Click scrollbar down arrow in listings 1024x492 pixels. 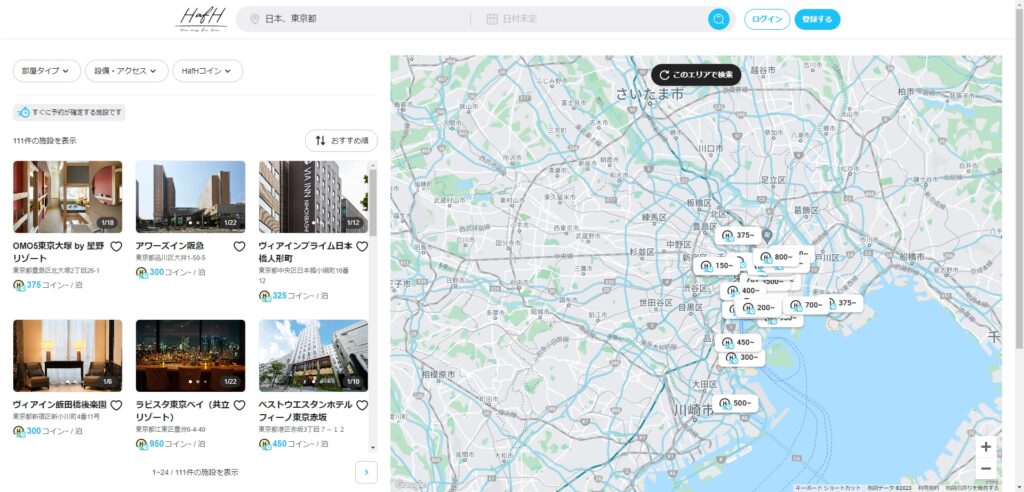click(373, 448)
